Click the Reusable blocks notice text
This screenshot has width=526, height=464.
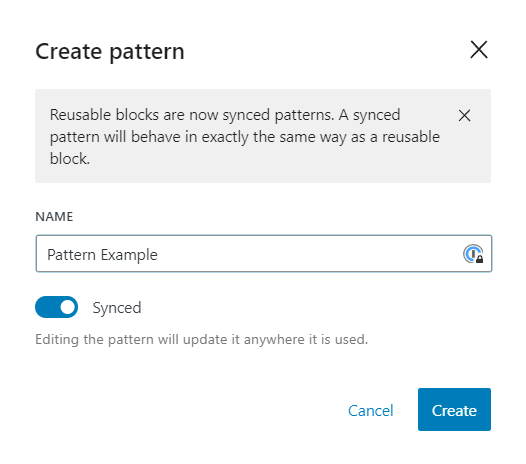coord(245,137)
